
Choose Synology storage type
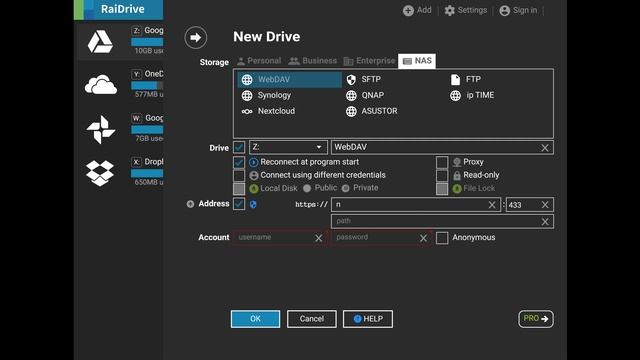click(x=266, y=96)
